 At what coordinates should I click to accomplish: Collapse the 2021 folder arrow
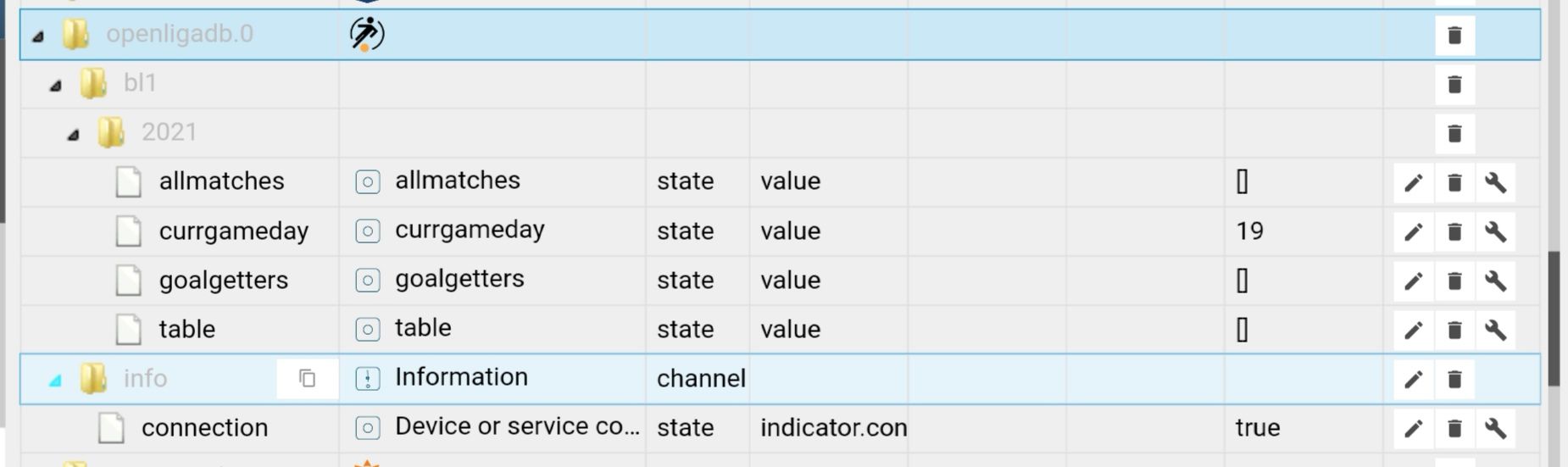[x=74, y=134]
